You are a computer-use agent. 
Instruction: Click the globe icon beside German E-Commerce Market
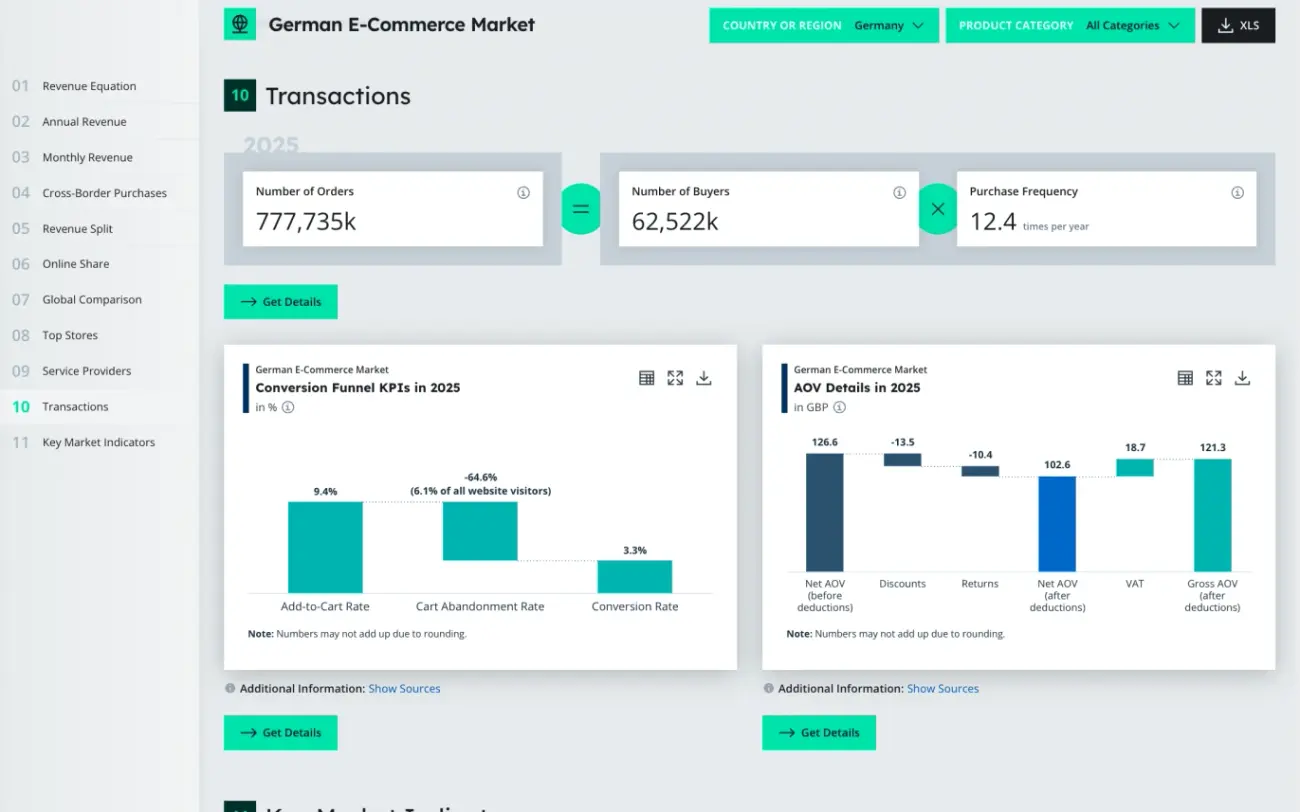click(240, 25)
